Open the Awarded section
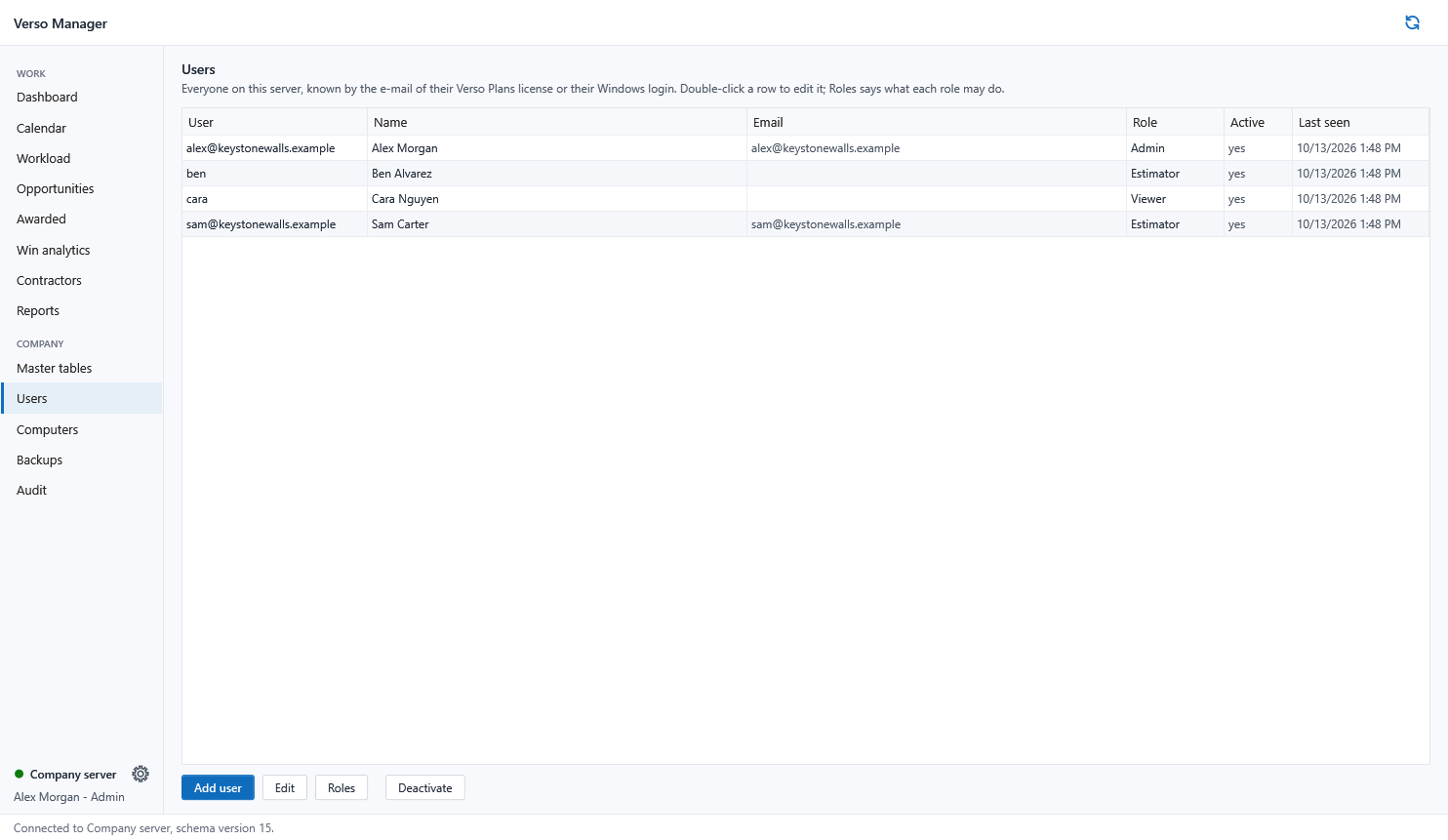The image size is (1448, 840). click(x=82, y=219)
